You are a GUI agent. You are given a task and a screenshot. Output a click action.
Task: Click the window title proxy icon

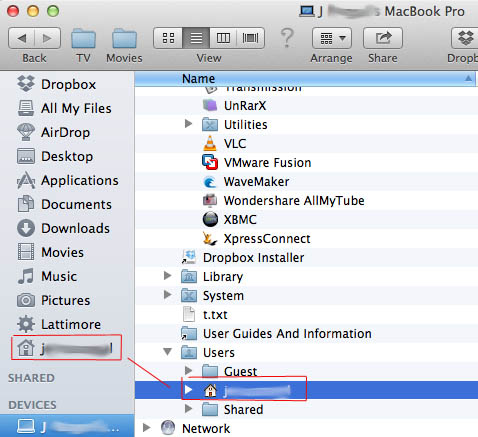[x=307, y=12]
